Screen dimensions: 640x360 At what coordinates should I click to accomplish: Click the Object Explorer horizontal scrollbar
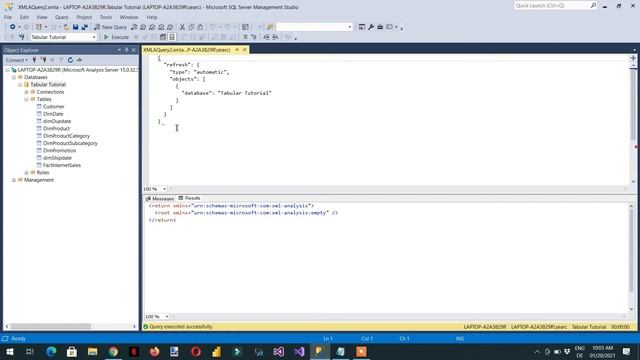click(51, 327)
